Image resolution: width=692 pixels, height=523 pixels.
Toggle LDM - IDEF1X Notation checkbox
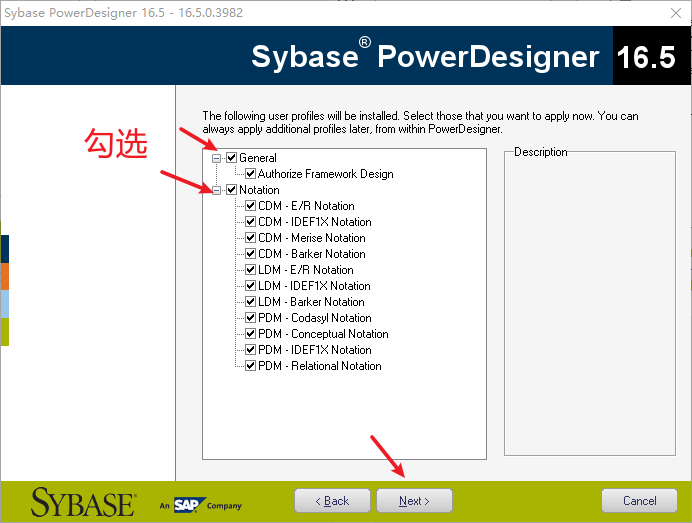click(251, 286)
